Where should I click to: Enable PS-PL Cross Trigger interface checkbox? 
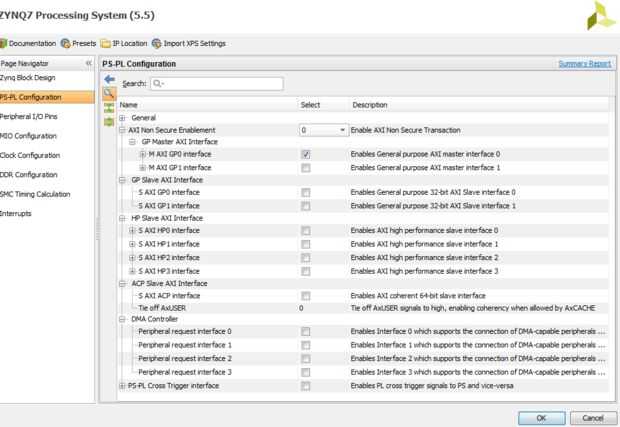coord(305,386)
